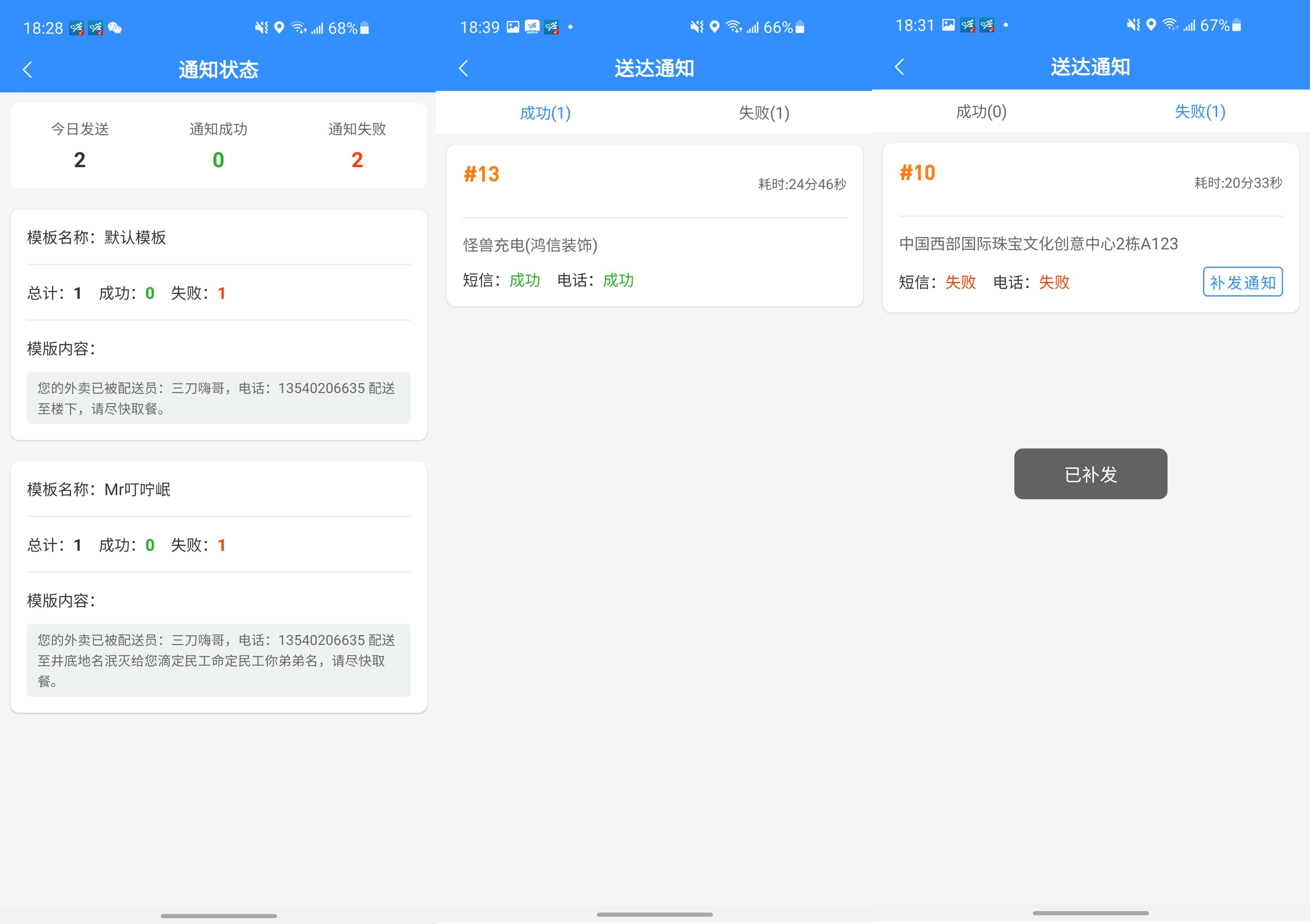1311x924 pixels.
Task: Tap location icon in 18:39 status bar
Action: coord(715,27)
